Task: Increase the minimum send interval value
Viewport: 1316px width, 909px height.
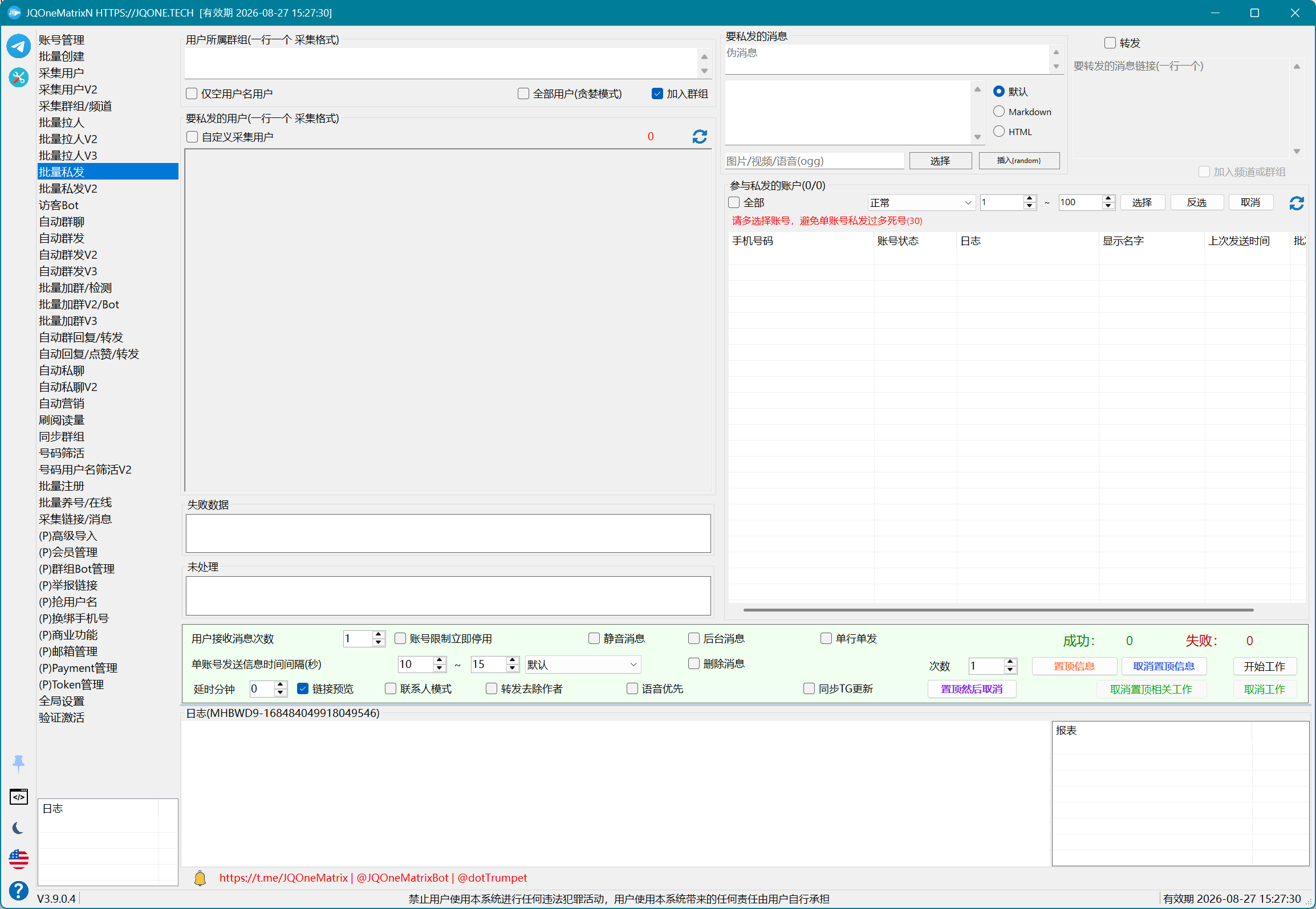Action: (x=439, y=660)
